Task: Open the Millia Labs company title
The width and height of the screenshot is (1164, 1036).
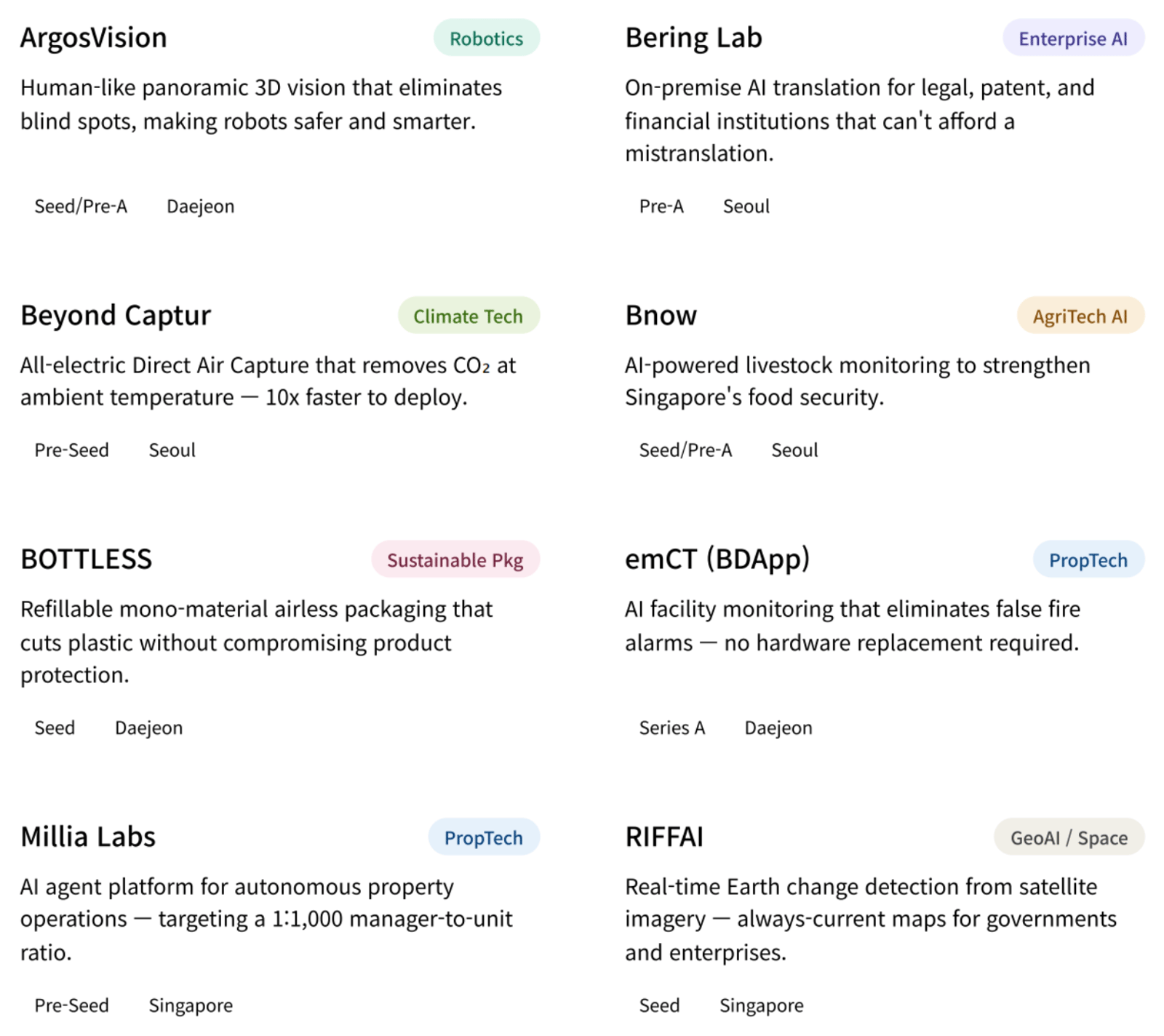Action: click(x=88, y=837)
